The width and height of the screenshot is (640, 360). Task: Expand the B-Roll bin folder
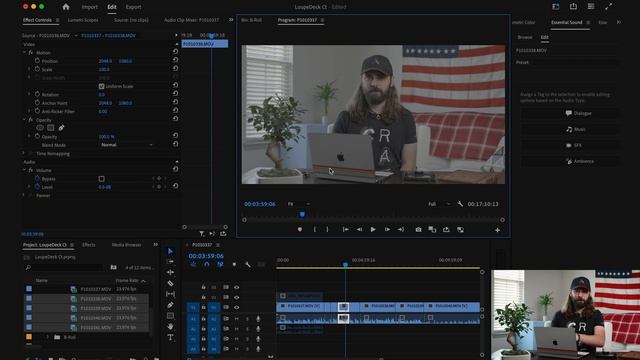pos(47,337)
